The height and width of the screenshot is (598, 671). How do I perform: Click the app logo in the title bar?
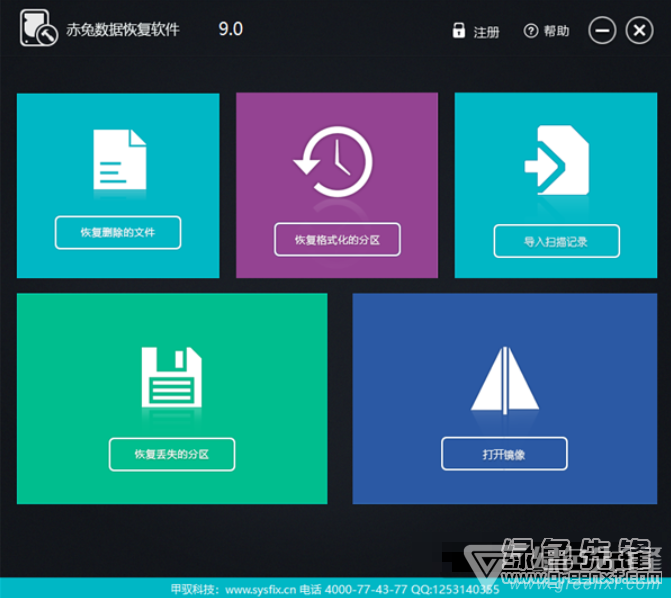point(37,31)
